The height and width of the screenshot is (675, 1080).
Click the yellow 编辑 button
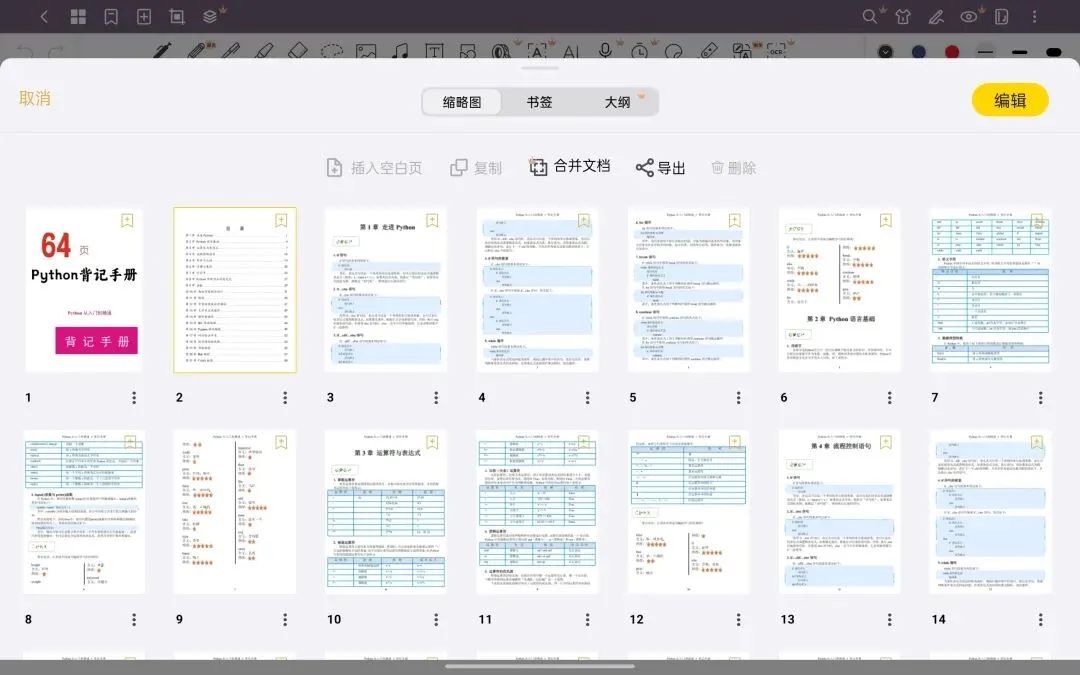coord(1010,101)
